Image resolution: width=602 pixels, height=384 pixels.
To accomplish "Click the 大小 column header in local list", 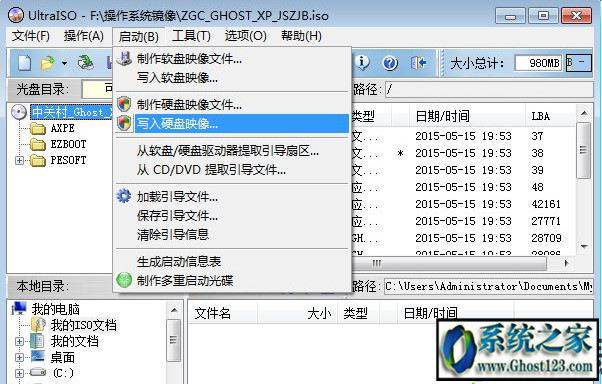I will click(297, 313).
